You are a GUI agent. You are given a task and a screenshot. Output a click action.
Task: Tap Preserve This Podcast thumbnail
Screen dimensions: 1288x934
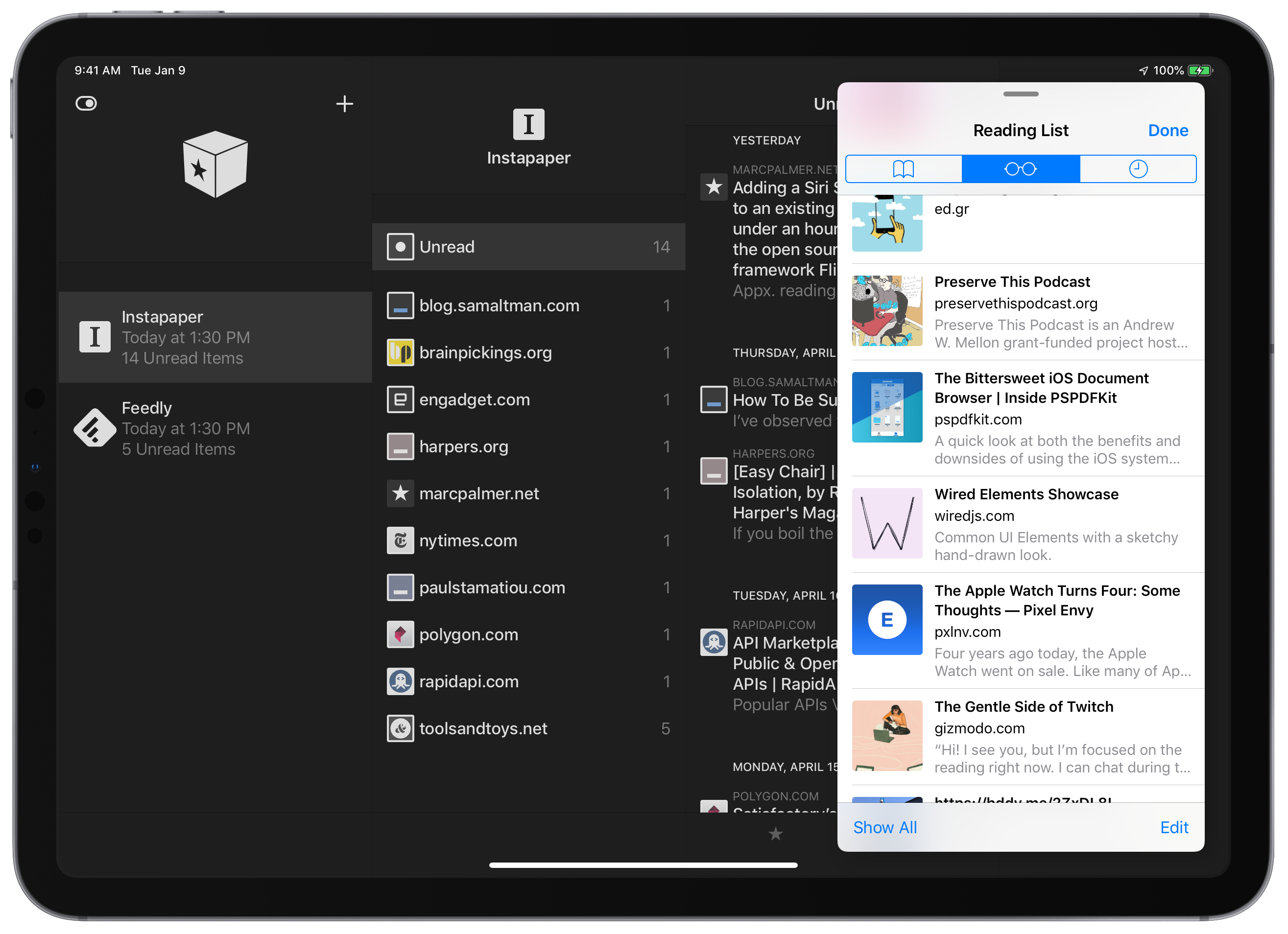tap(887, 311)
